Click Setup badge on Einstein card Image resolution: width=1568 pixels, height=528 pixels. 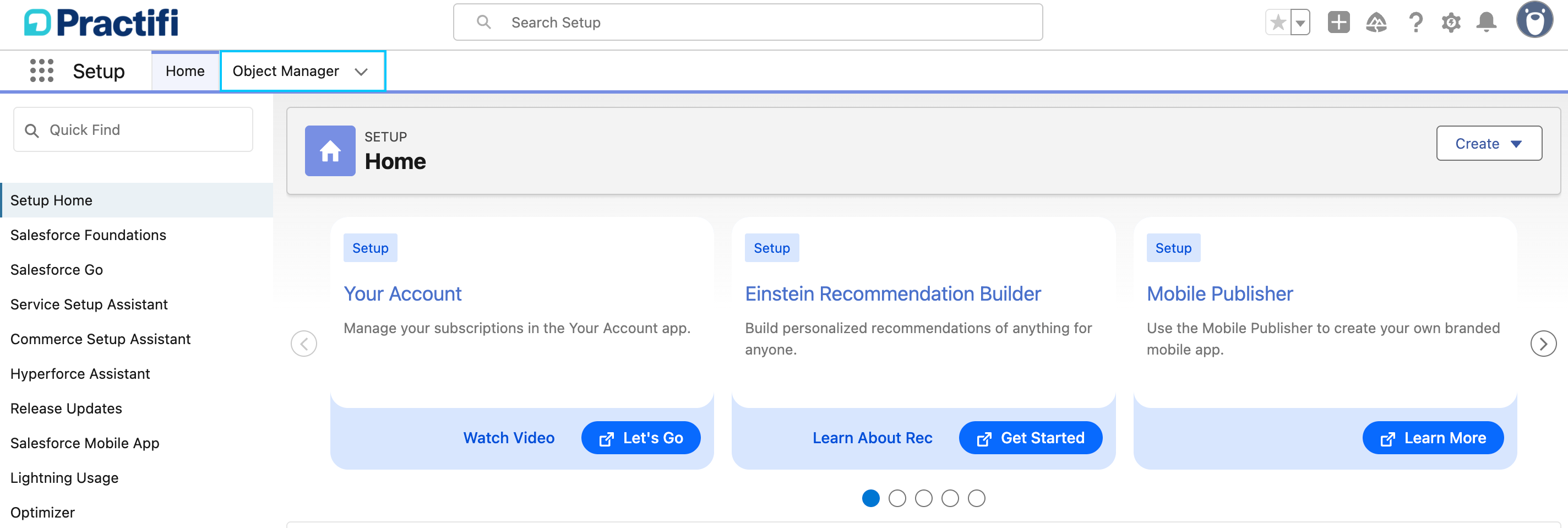tap(771, 248)
